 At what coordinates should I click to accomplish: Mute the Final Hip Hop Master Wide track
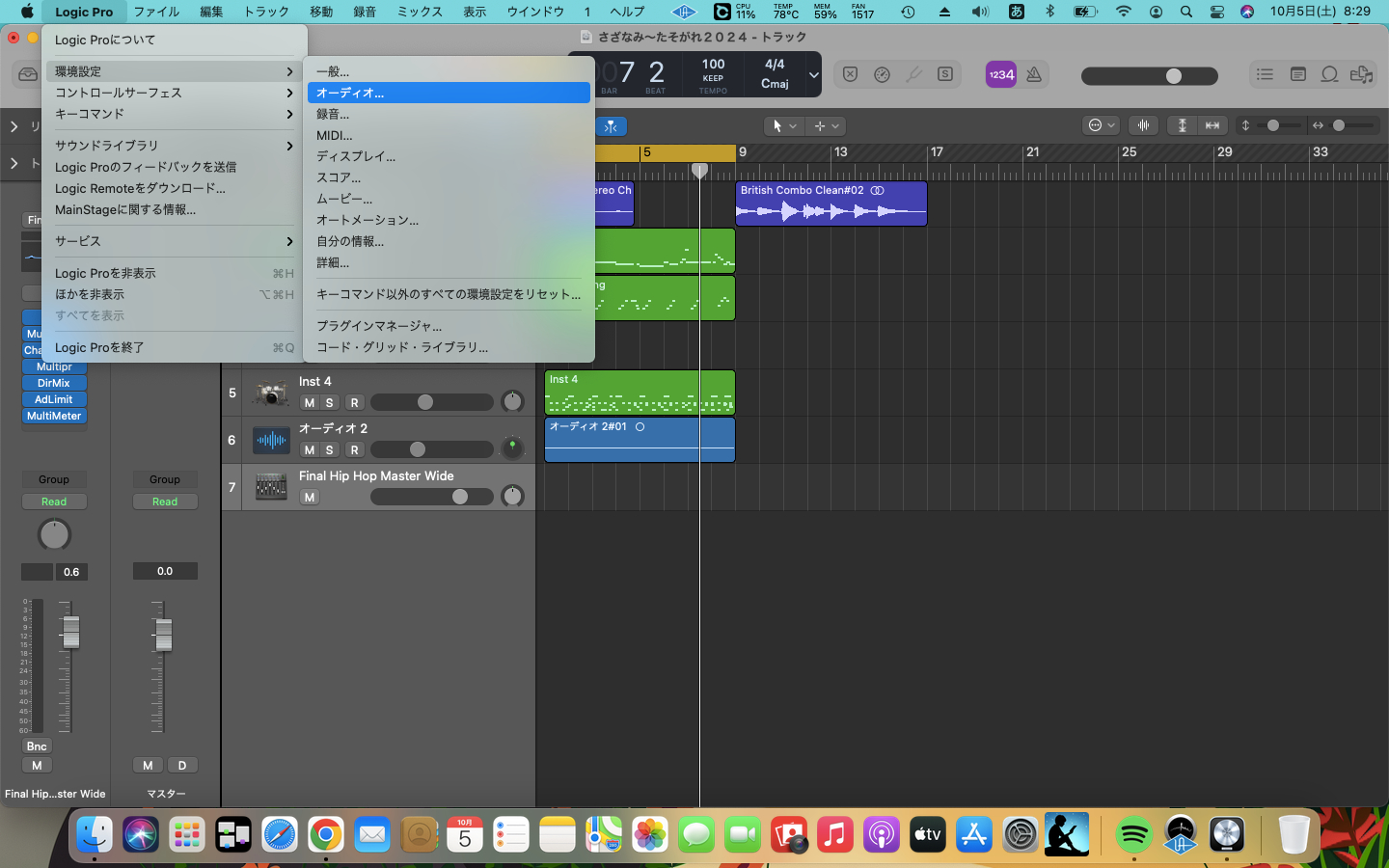309,498
